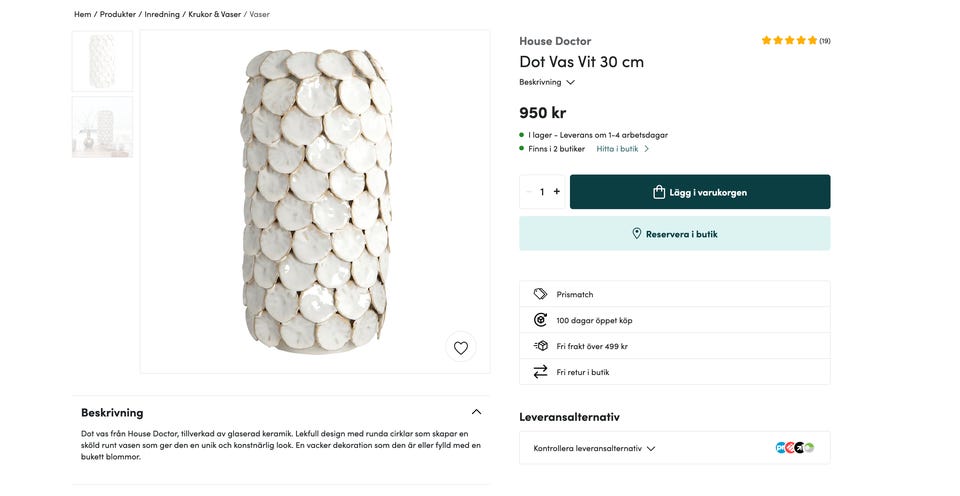Image resolution: width=960 pixels, height=496 pixels.
Task: Click the heart favorite icon on product image
Action: [x=460, y=348]
